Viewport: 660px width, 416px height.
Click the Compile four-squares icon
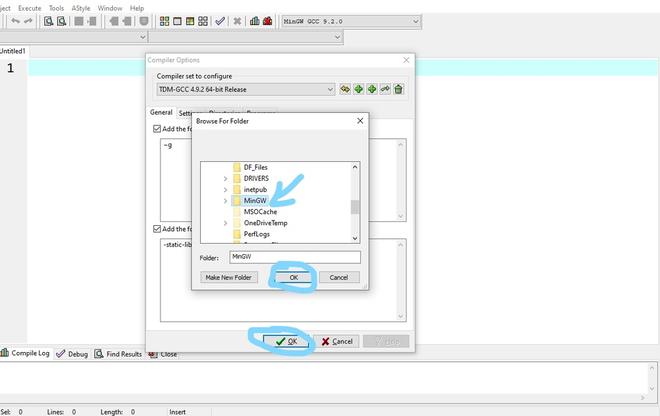coord(164,21)
